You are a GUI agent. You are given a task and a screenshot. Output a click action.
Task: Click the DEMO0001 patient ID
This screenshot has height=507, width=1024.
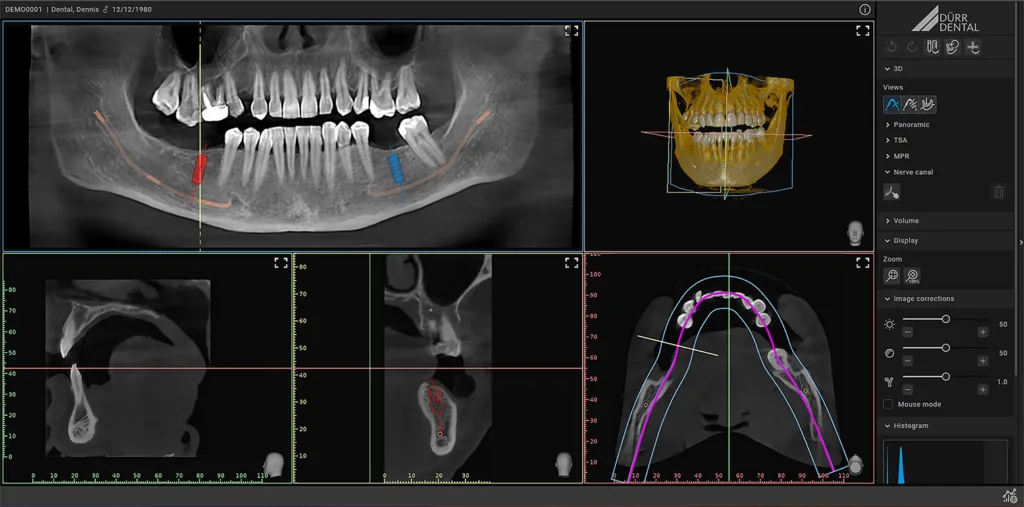tap(23, 10)
